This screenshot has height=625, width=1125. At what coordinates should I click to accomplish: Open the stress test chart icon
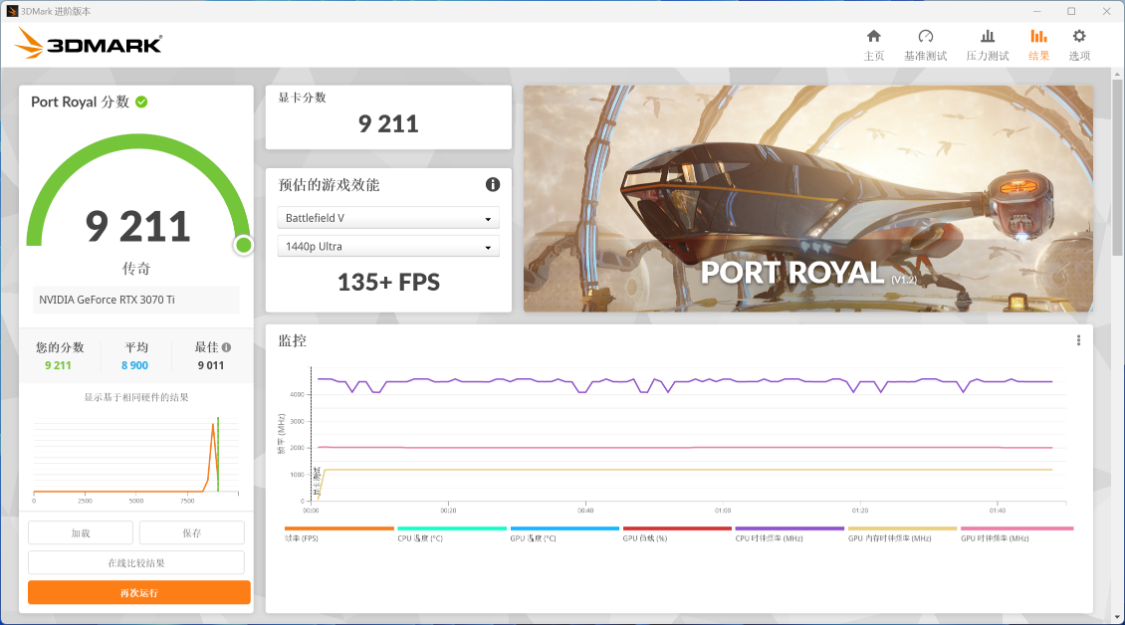click(x=987, y=37)
